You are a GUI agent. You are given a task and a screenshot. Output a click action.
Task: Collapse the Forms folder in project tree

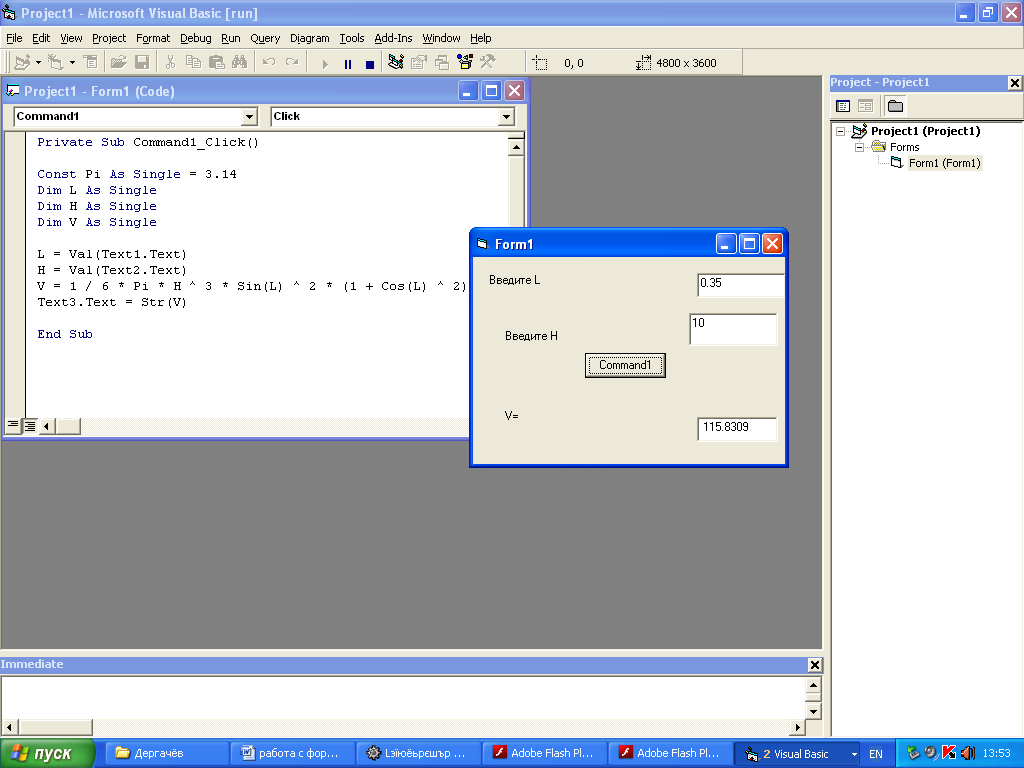tap(858, 147)
